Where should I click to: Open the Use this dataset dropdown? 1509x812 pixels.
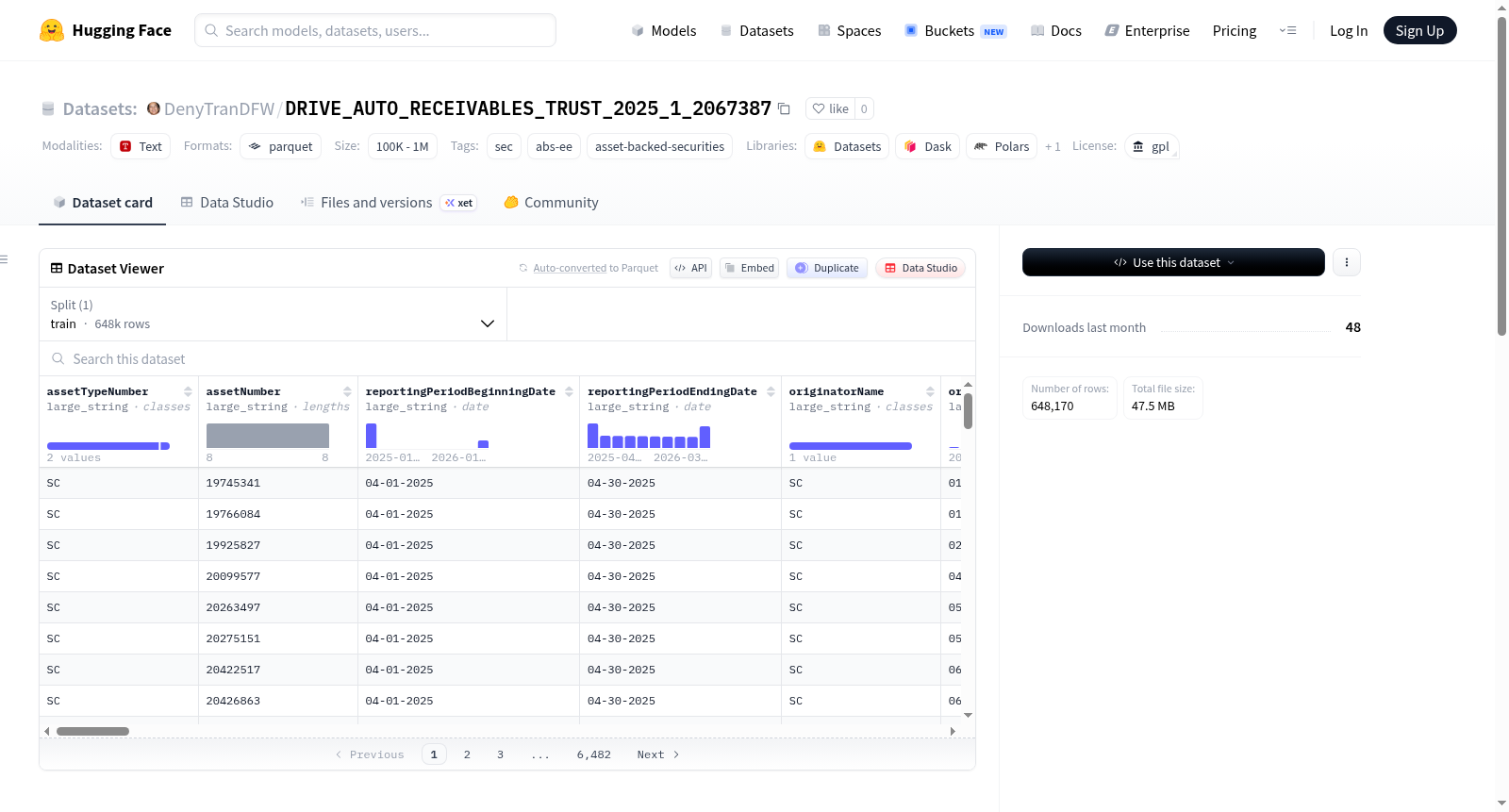1173,262
